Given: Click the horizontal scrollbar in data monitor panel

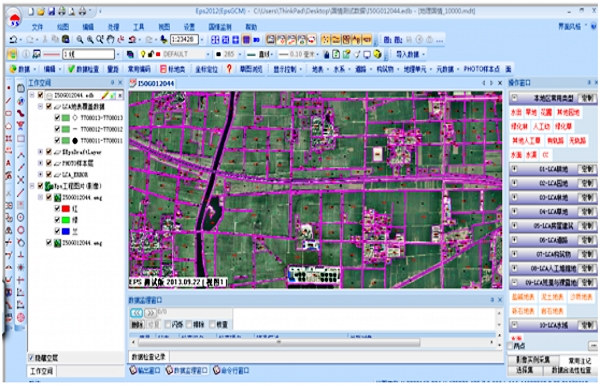Looking at the screenshot, I should tap(279, 342).
